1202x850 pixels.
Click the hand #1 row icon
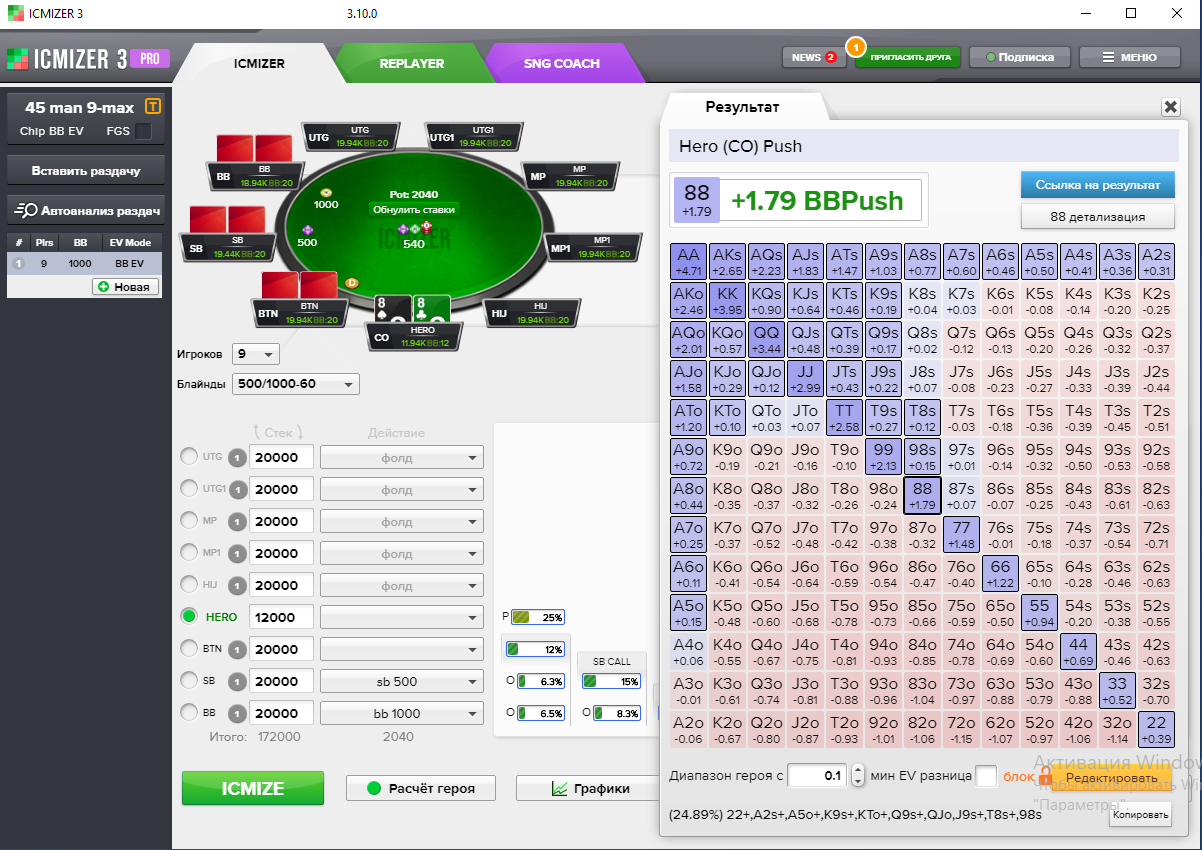click(x=17, y=263)
